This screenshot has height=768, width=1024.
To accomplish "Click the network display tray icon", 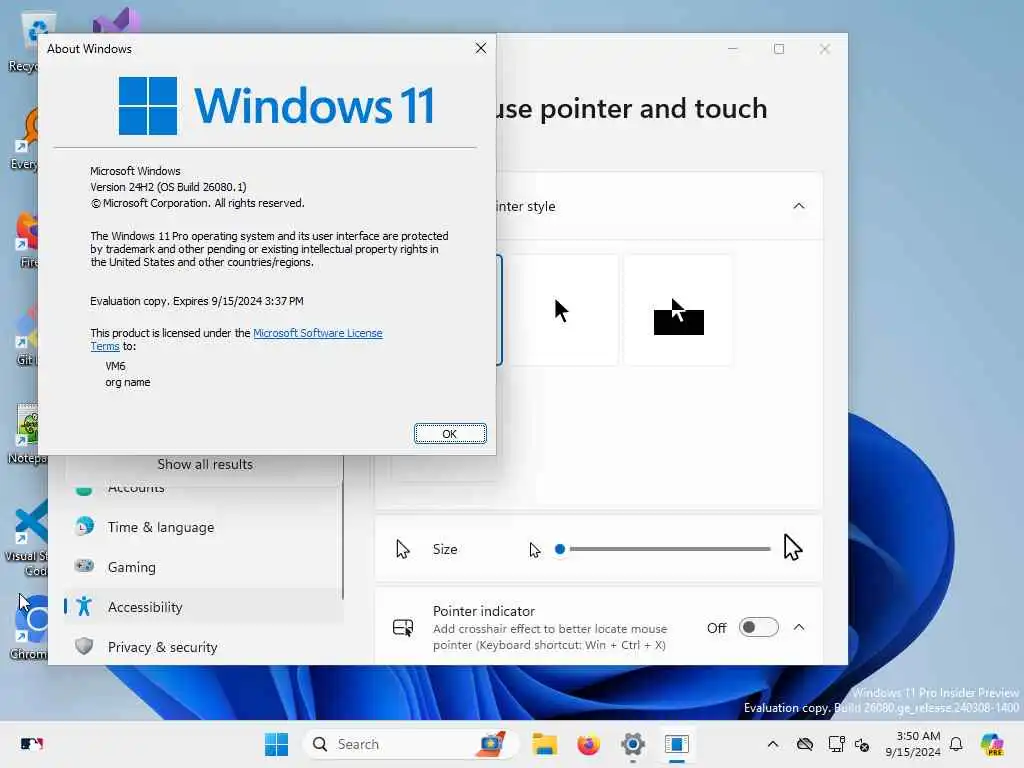I will click(836, 744).
